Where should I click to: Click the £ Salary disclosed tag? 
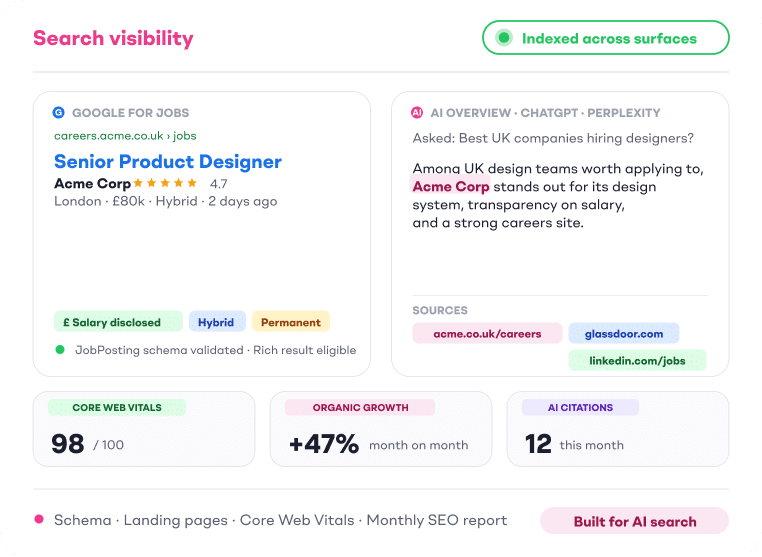[118, 322]
